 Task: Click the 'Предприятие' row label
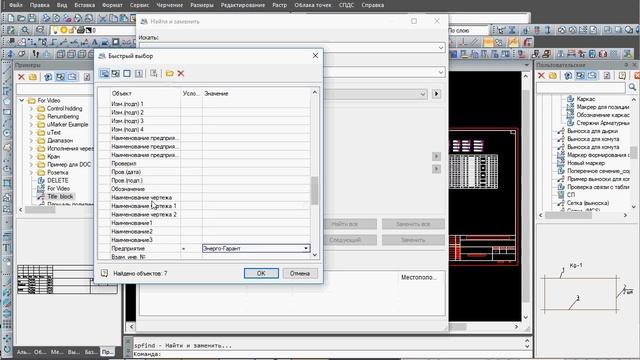pos(128,248)
